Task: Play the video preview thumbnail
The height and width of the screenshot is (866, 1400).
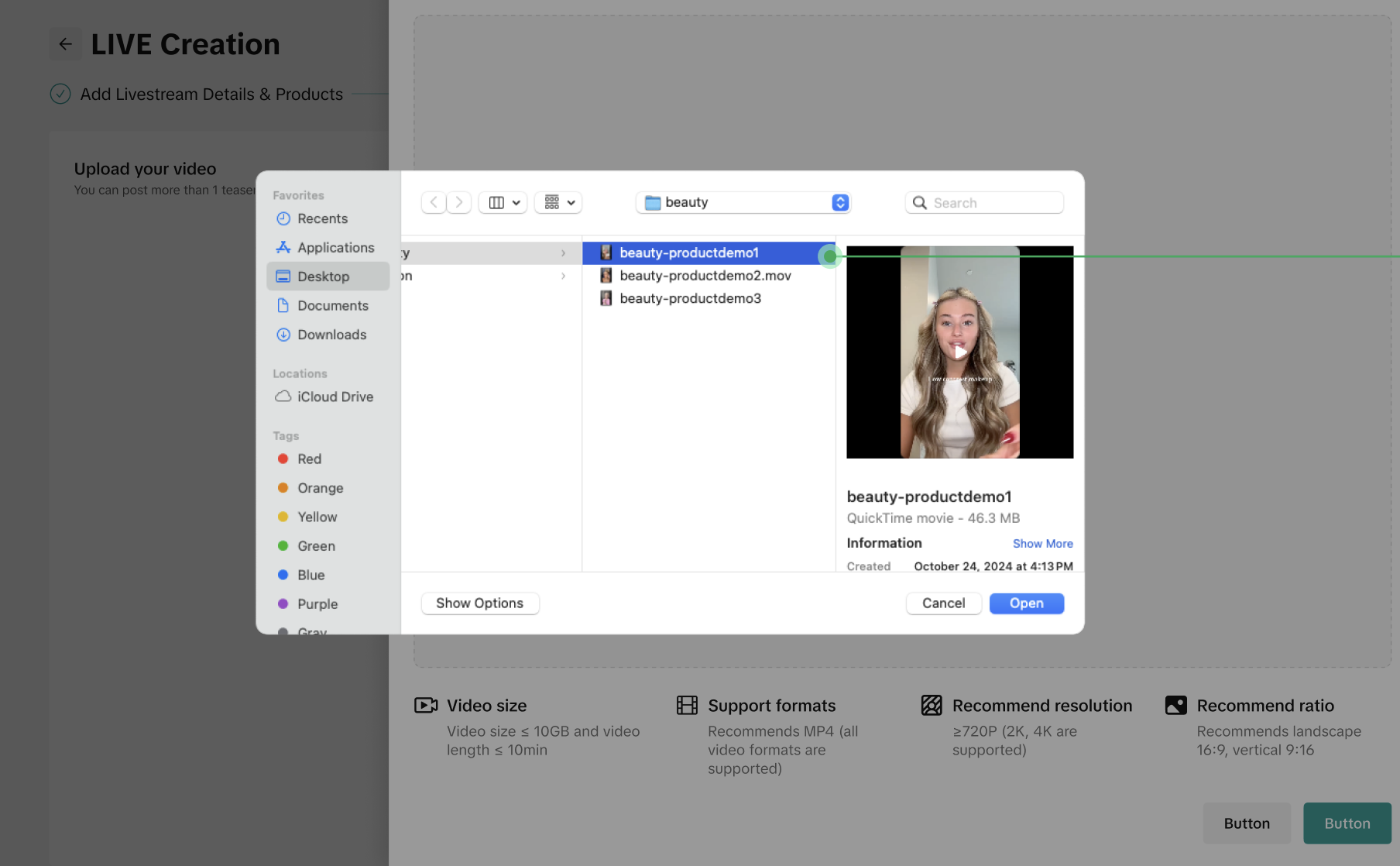Action: 959,352
